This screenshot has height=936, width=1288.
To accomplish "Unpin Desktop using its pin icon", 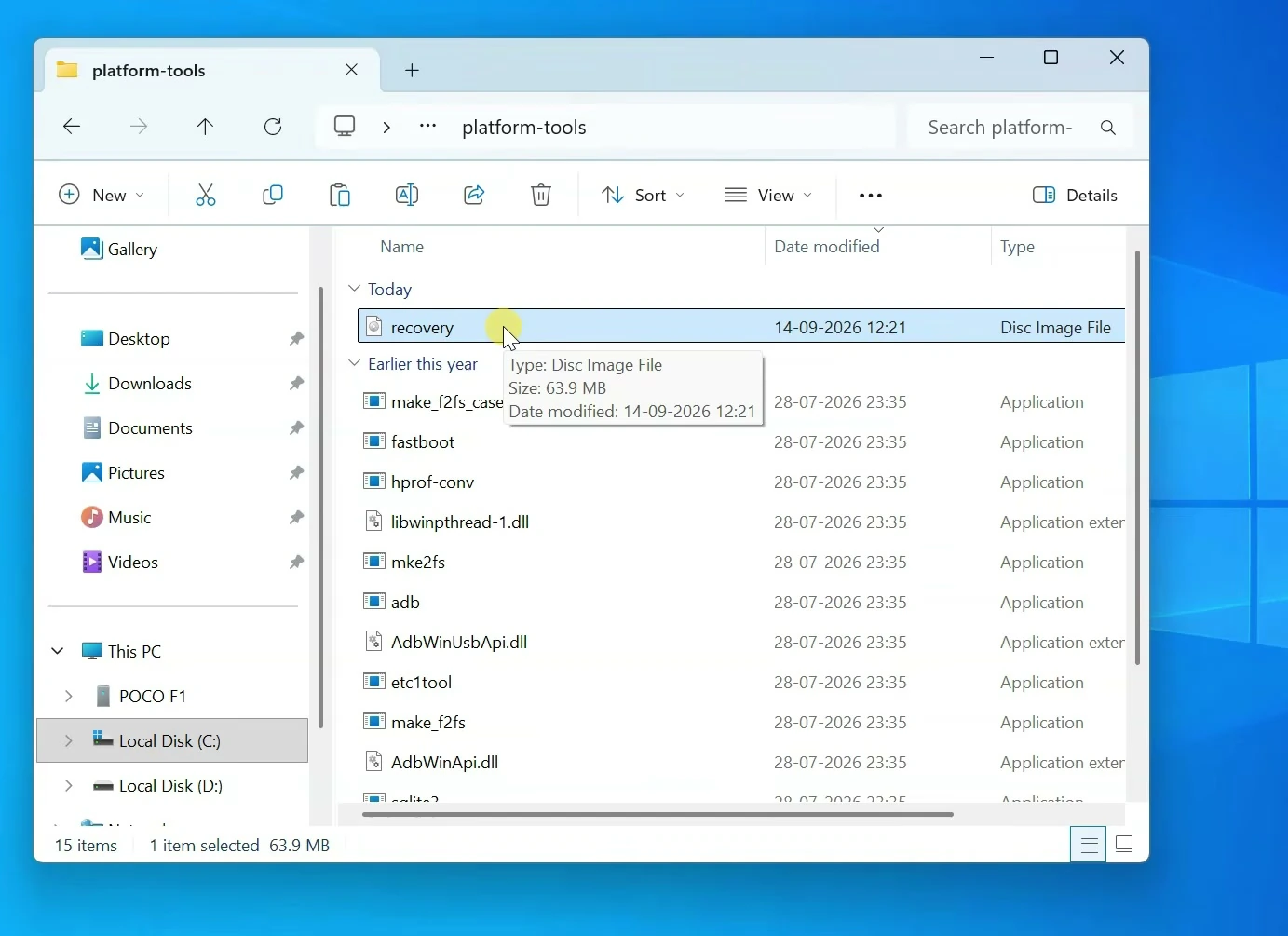I will [296, 339].
